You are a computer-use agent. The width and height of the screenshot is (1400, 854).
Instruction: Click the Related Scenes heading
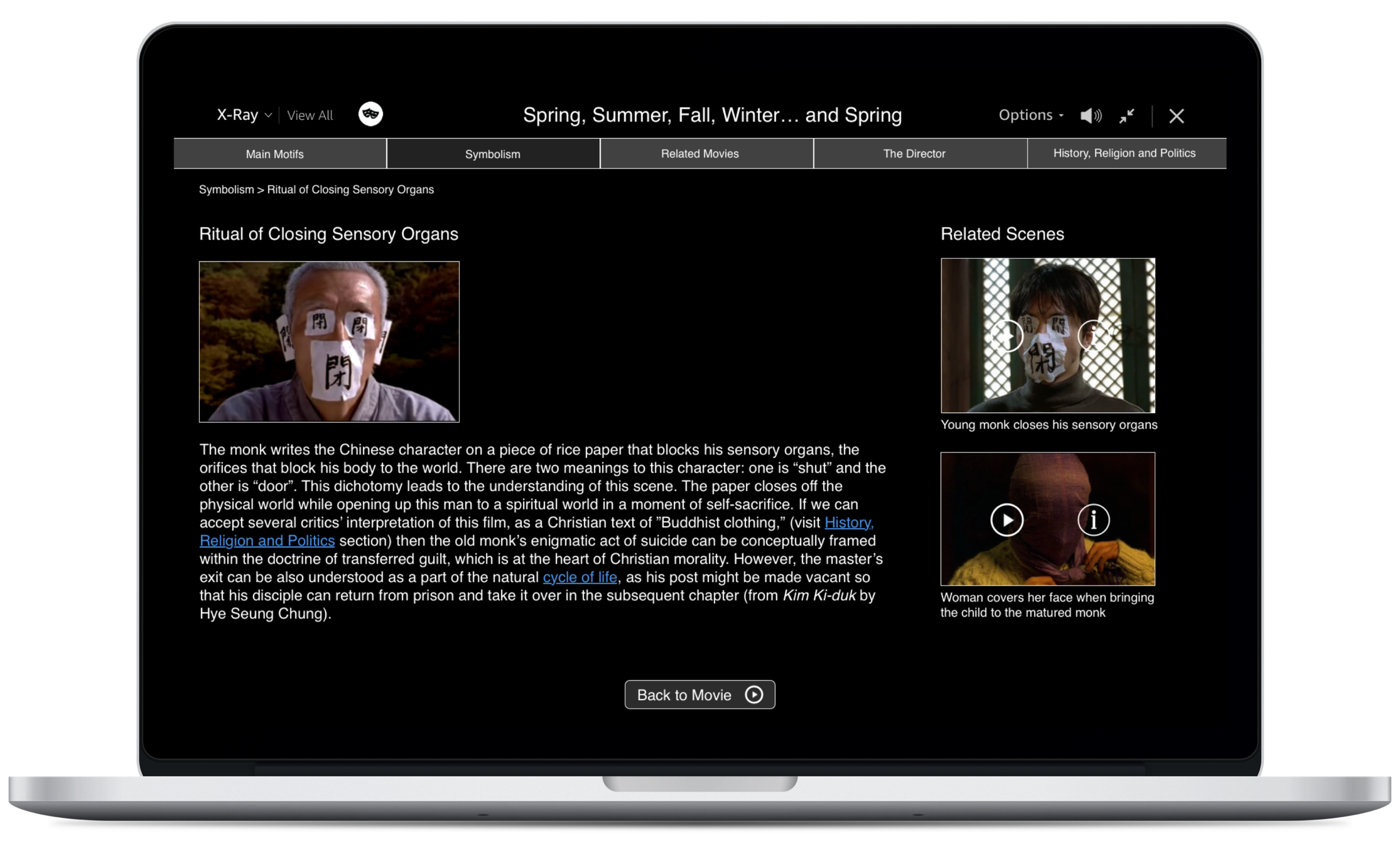pyautogui.click(x=1002, y=234)
